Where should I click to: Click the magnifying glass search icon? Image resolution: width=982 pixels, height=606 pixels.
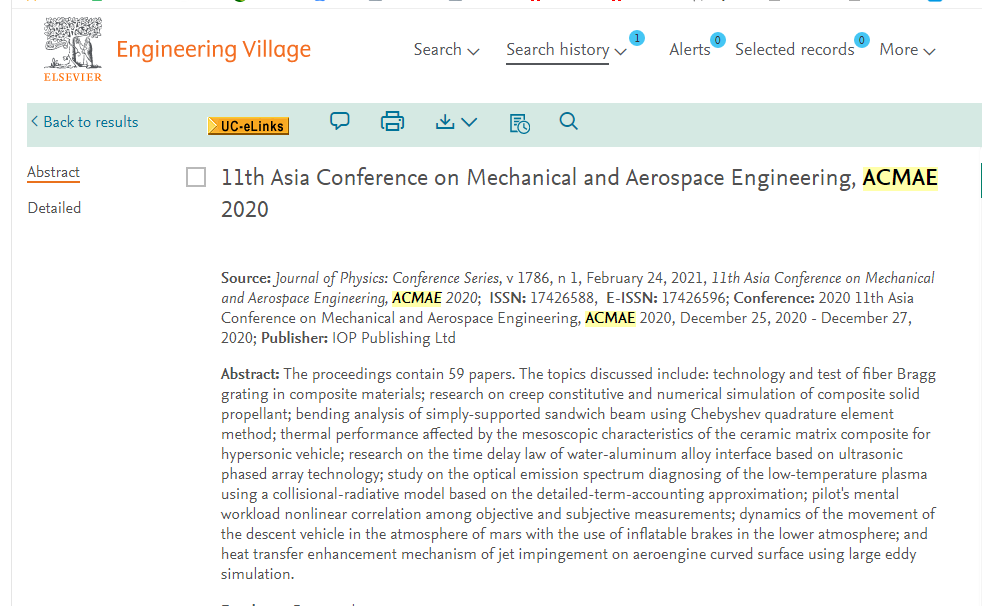coord(568,121)
